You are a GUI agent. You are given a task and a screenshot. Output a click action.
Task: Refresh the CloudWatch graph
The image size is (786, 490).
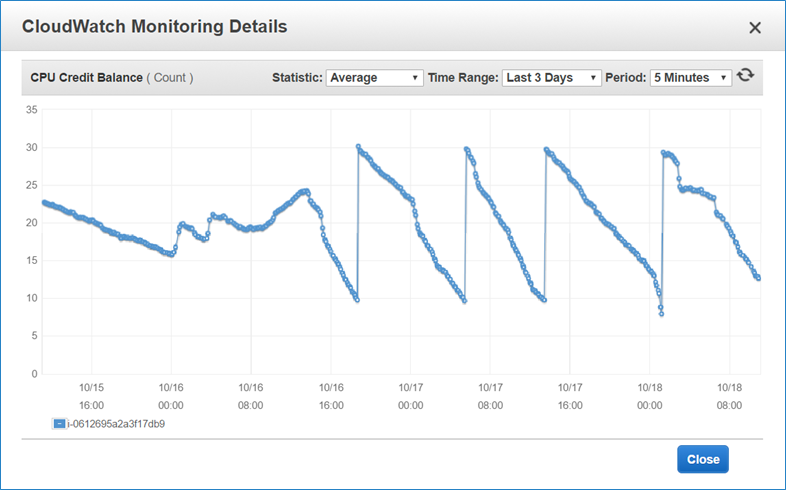point(745,75)
